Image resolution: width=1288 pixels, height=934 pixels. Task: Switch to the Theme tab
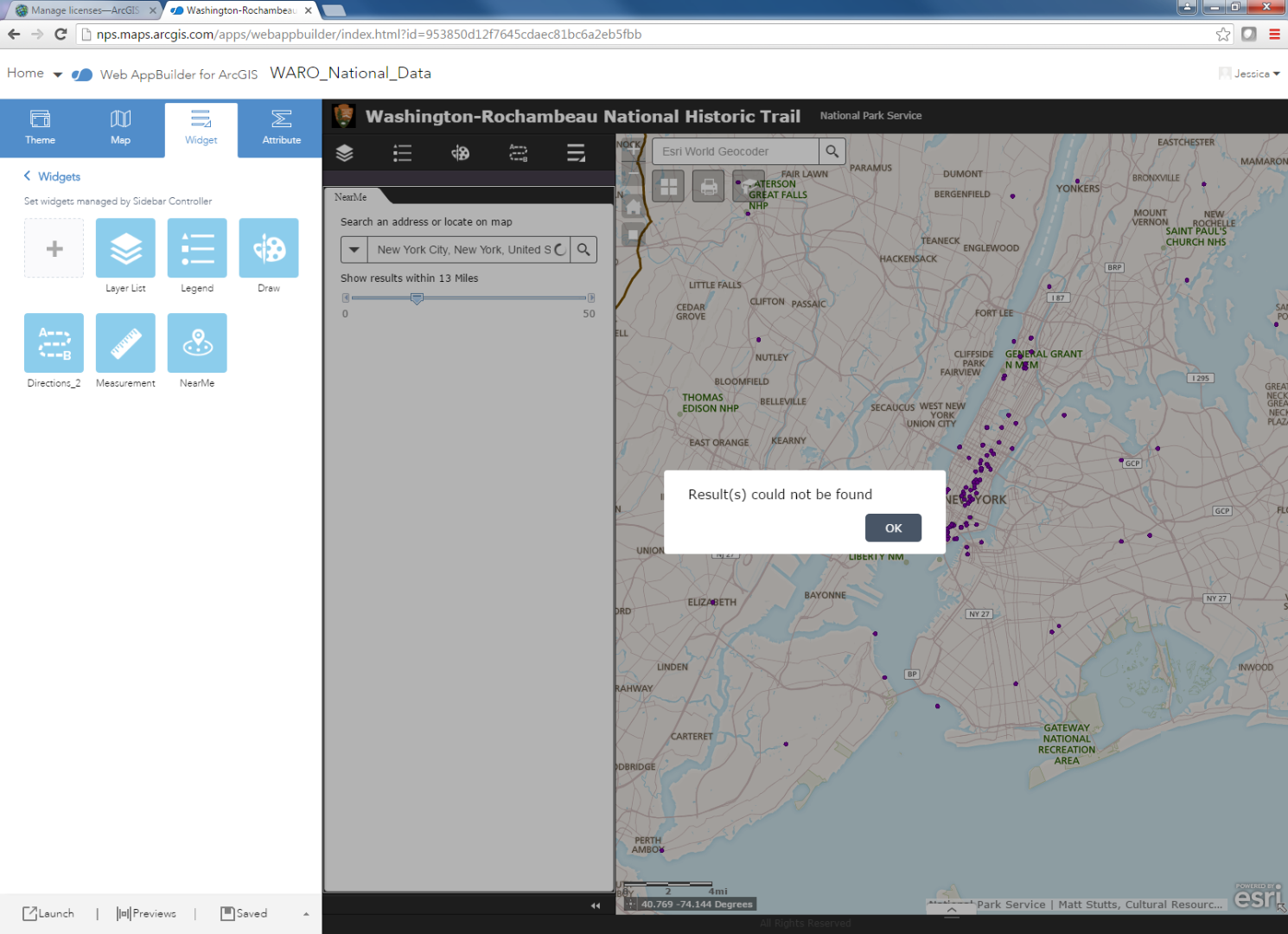tap(40, 128)
